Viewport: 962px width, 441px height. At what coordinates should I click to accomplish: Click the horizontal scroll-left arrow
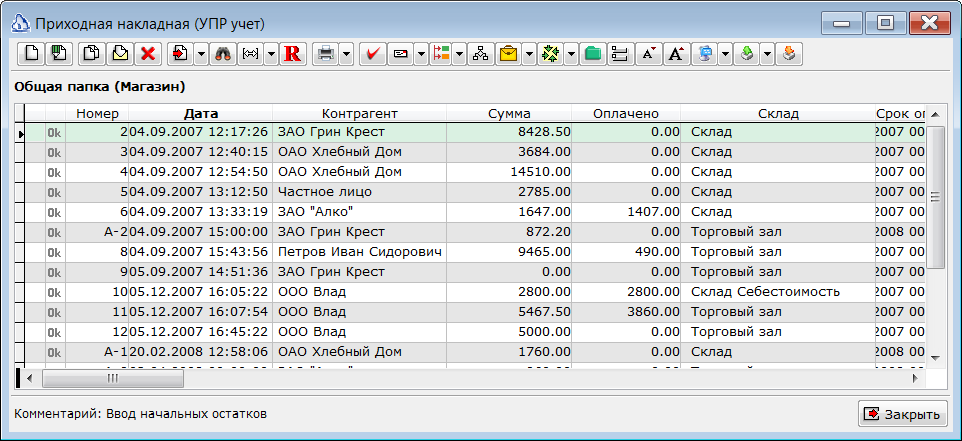coord(30,378)
